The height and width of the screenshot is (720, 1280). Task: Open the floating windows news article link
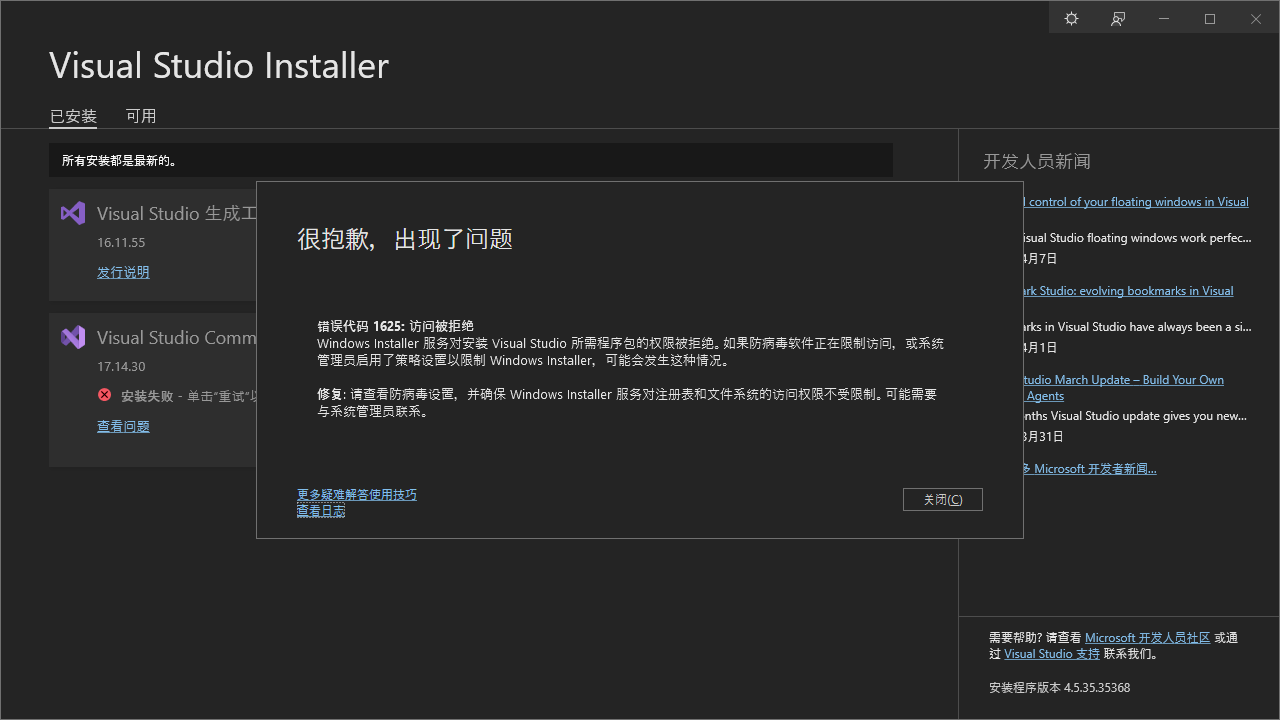click(x=1136, y=202)
